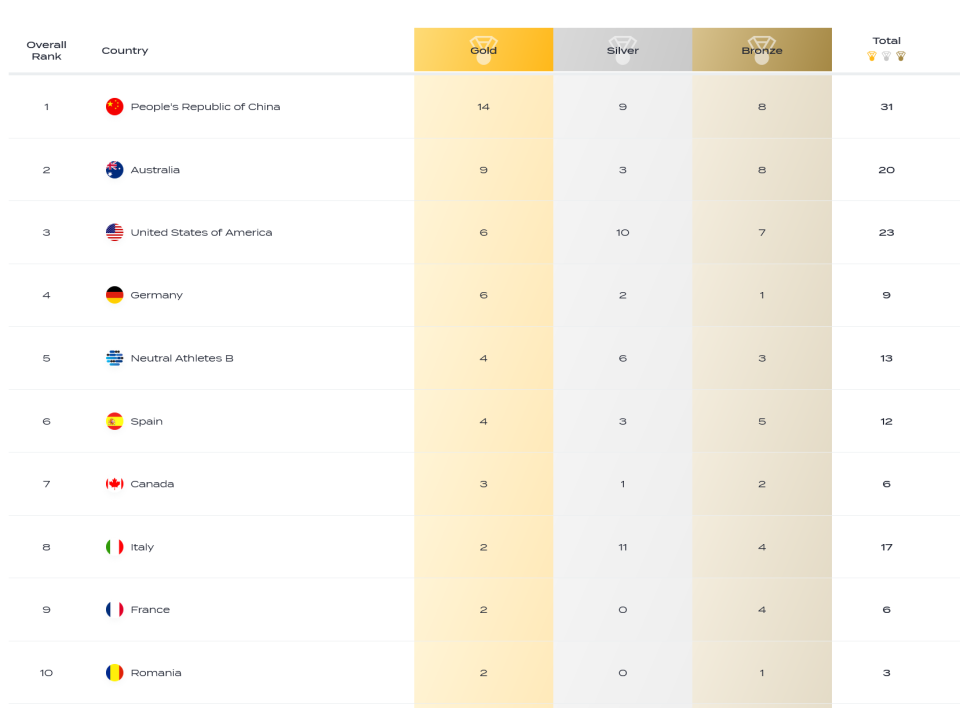Click the Australia flag icon

click(x=114, y=170)
